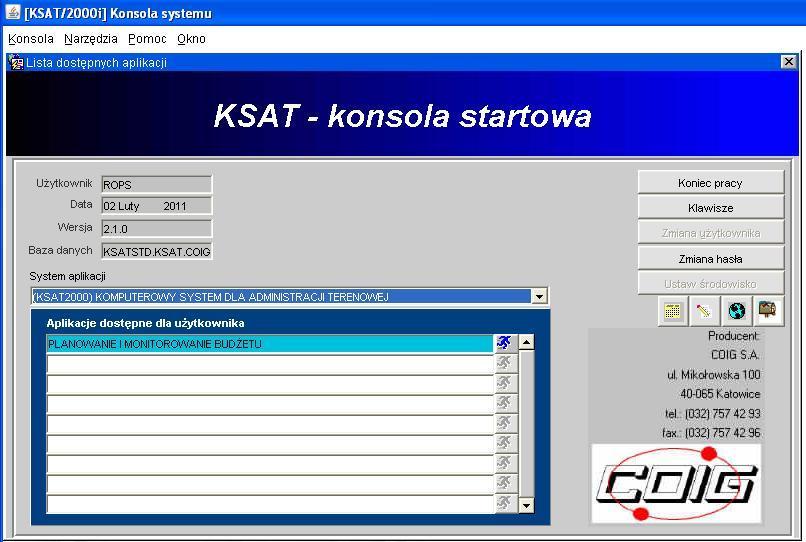This screenshot has height=542, width=806.
Task: Click the application list scroll-down arrow
Action: [x=526, y=505]
